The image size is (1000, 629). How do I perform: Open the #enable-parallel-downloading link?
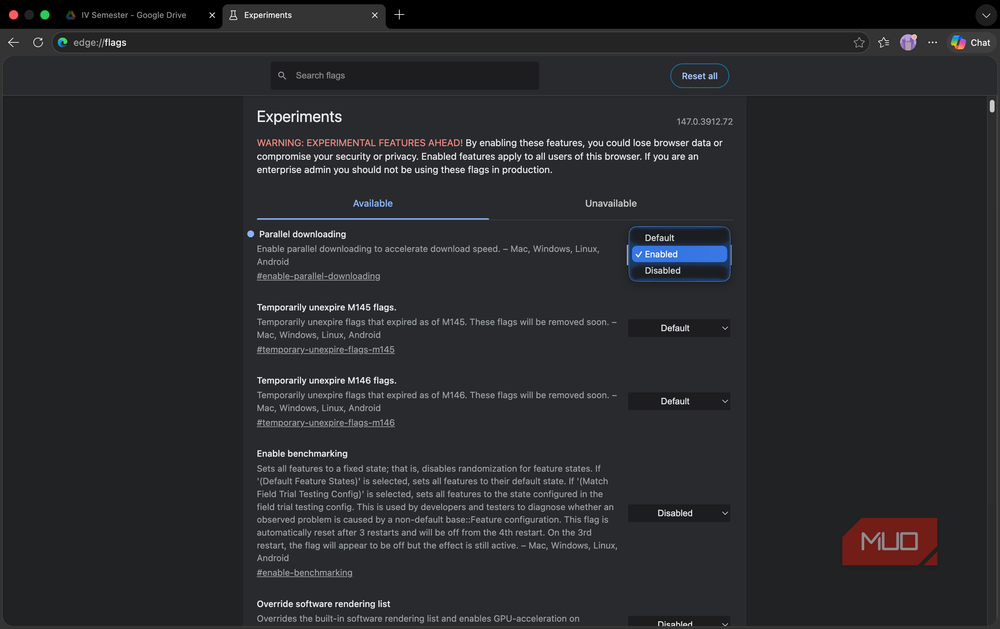(318, 276)
